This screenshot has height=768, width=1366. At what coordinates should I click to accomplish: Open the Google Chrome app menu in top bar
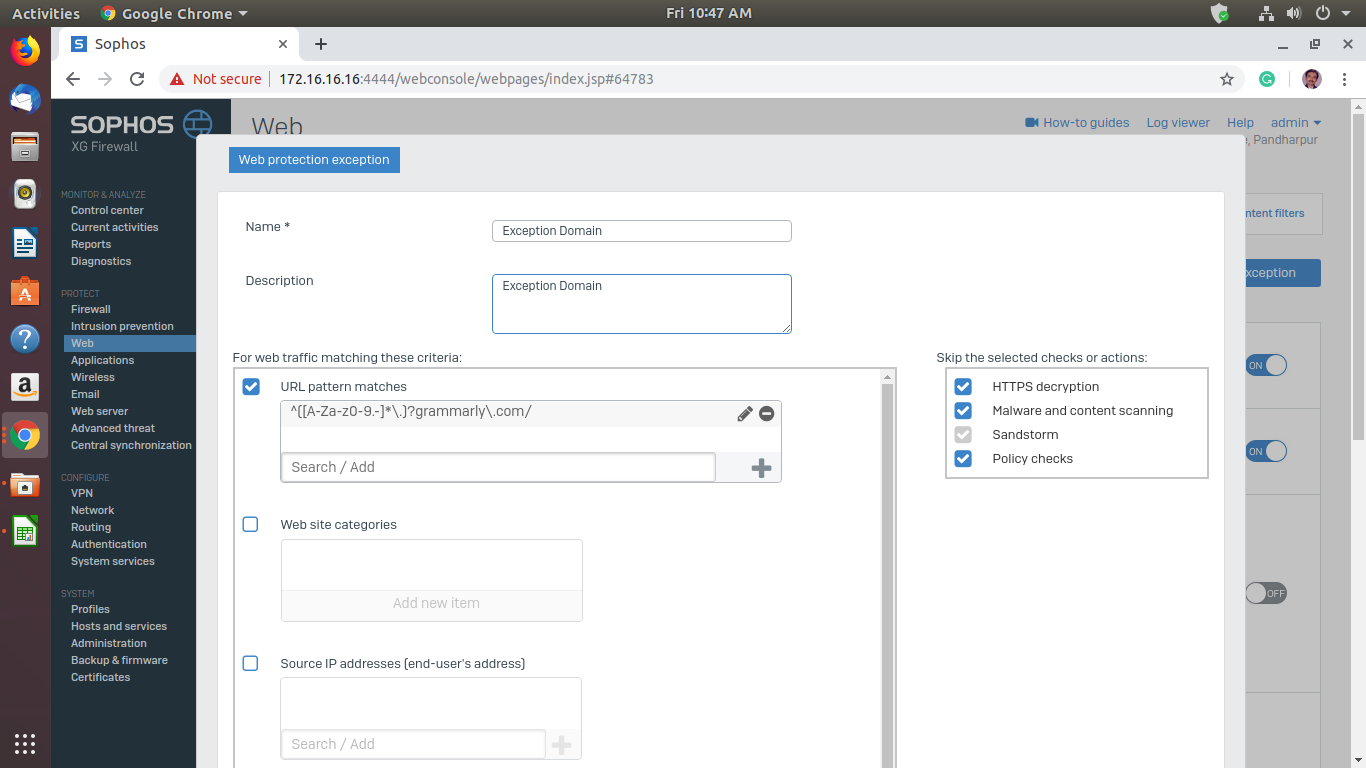175,14
